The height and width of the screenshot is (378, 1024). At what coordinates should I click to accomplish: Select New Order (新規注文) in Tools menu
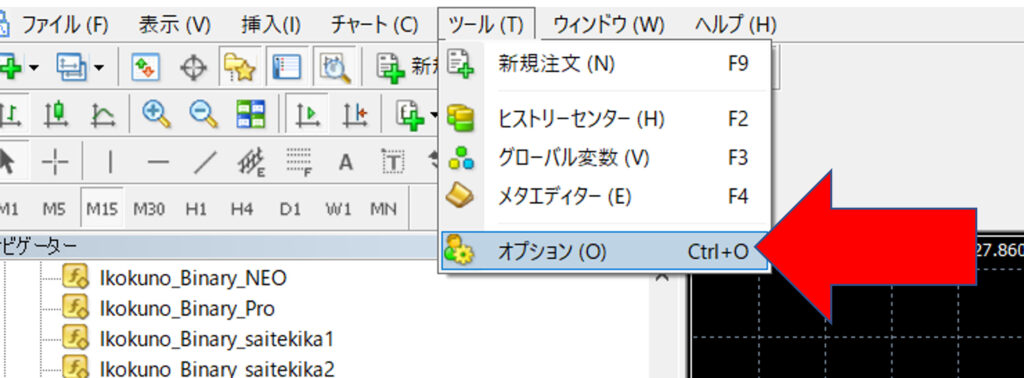point(604,64)
